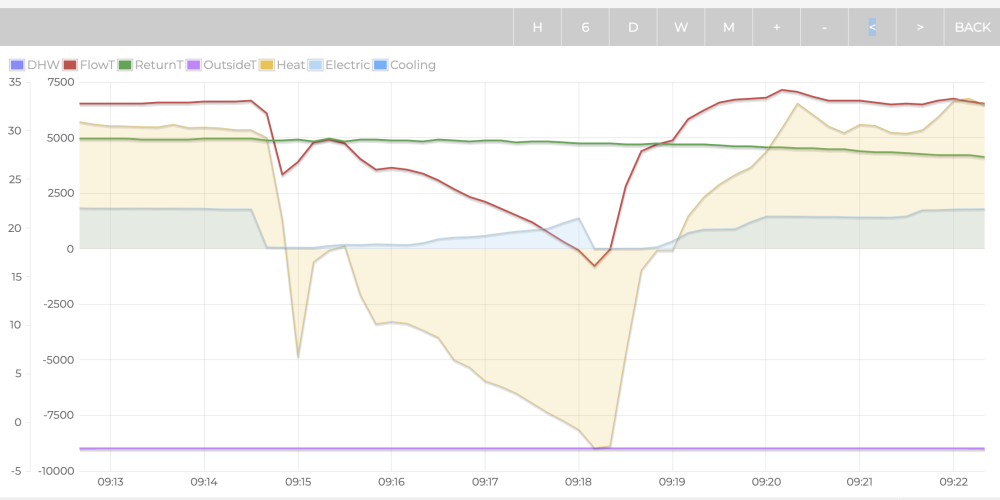Click the 09:18 time label on x-axis

tap(578, 481)
